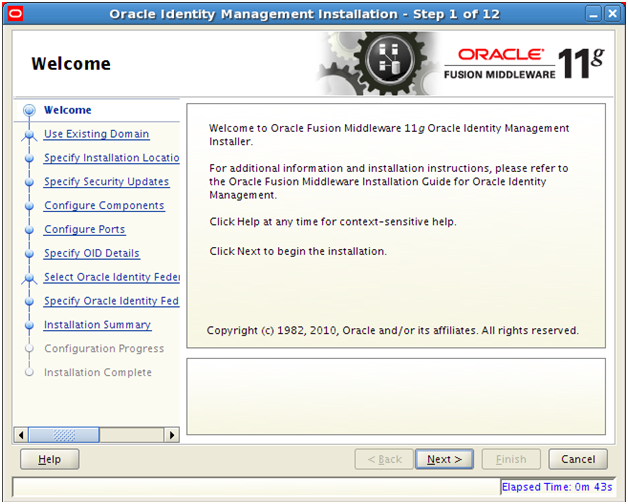Viewport: 628px width, 504px height.
Task: Open the Configure Components step
Action: point(104,206)
